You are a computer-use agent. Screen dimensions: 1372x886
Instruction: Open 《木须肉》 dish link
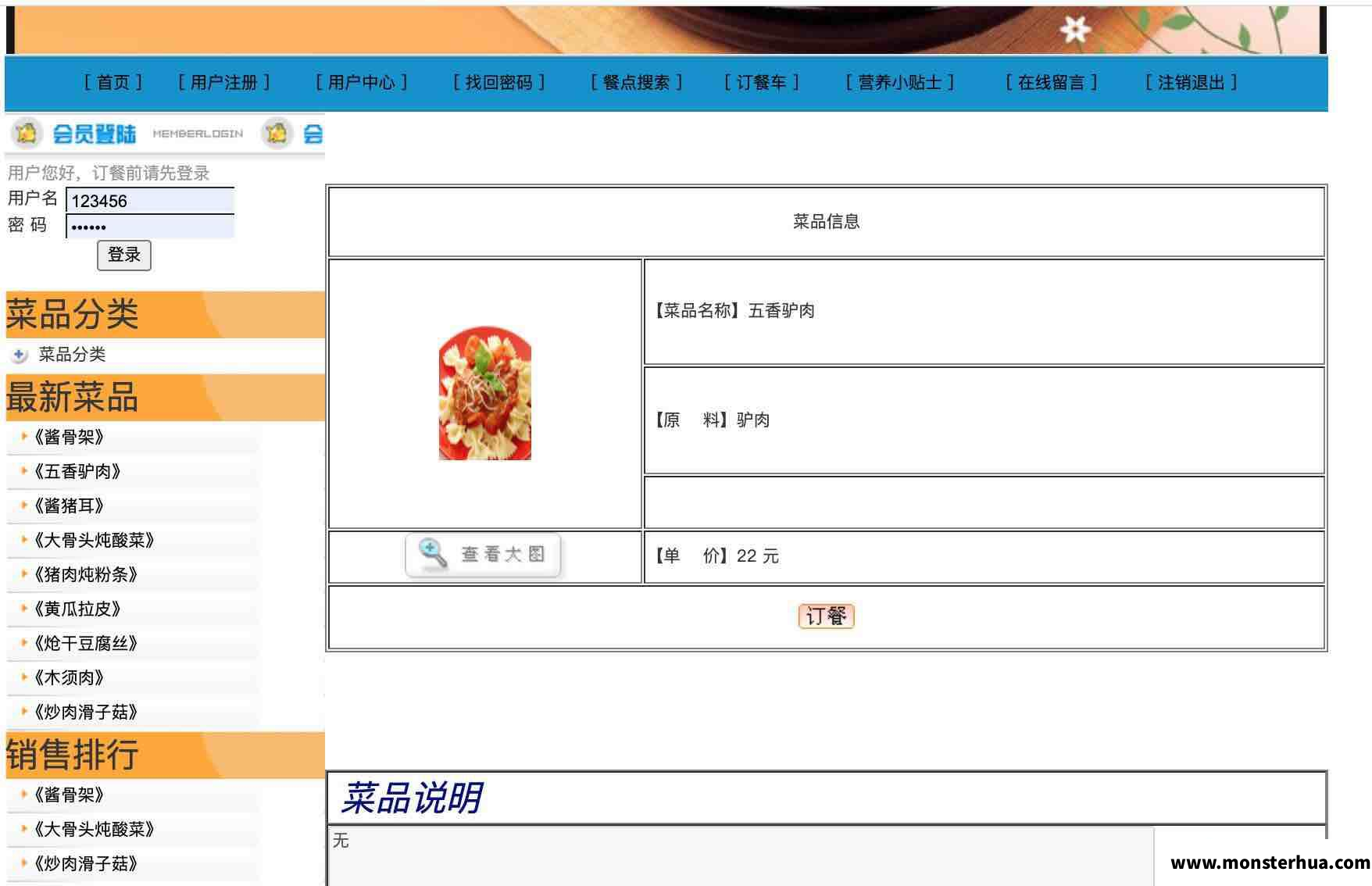pyautogui.click(x=67, y=677)
